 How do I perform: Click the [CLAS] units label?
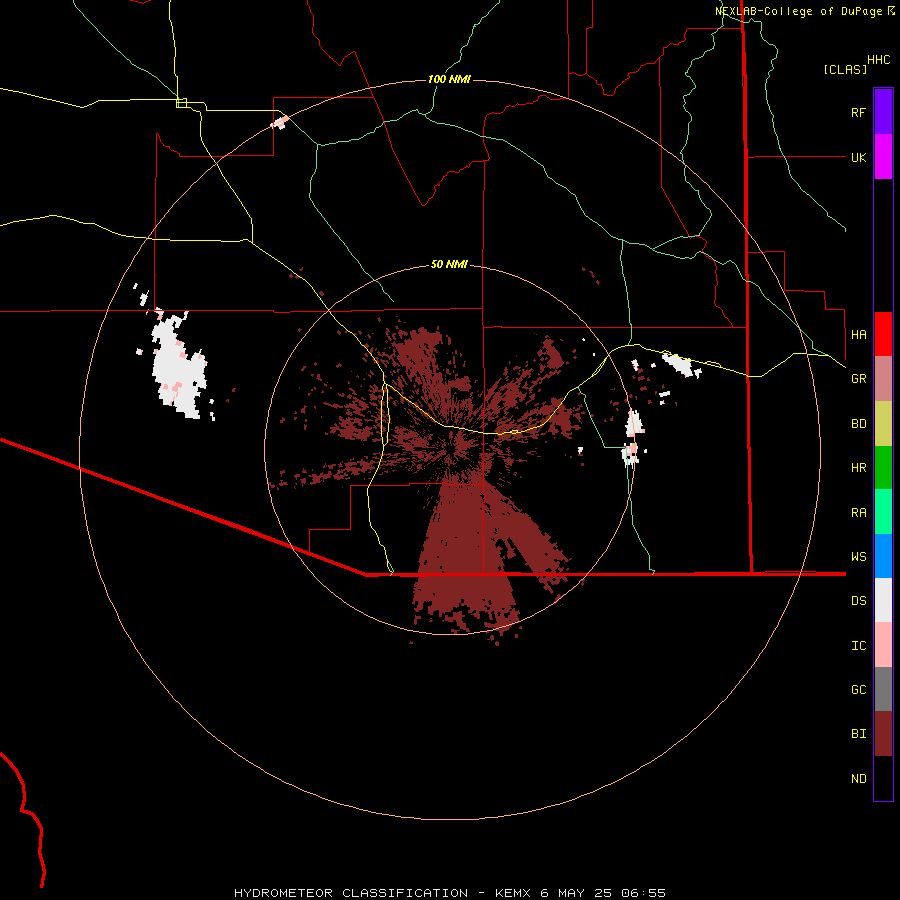click(845, 69)
